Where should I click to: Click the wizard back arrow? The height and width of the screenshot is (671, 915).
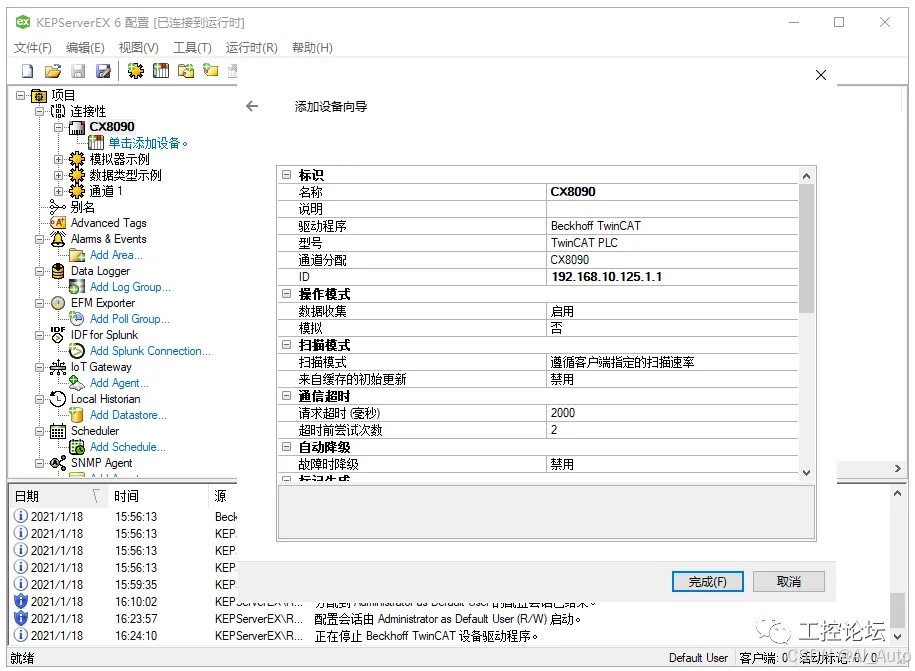tap(252, 106)
